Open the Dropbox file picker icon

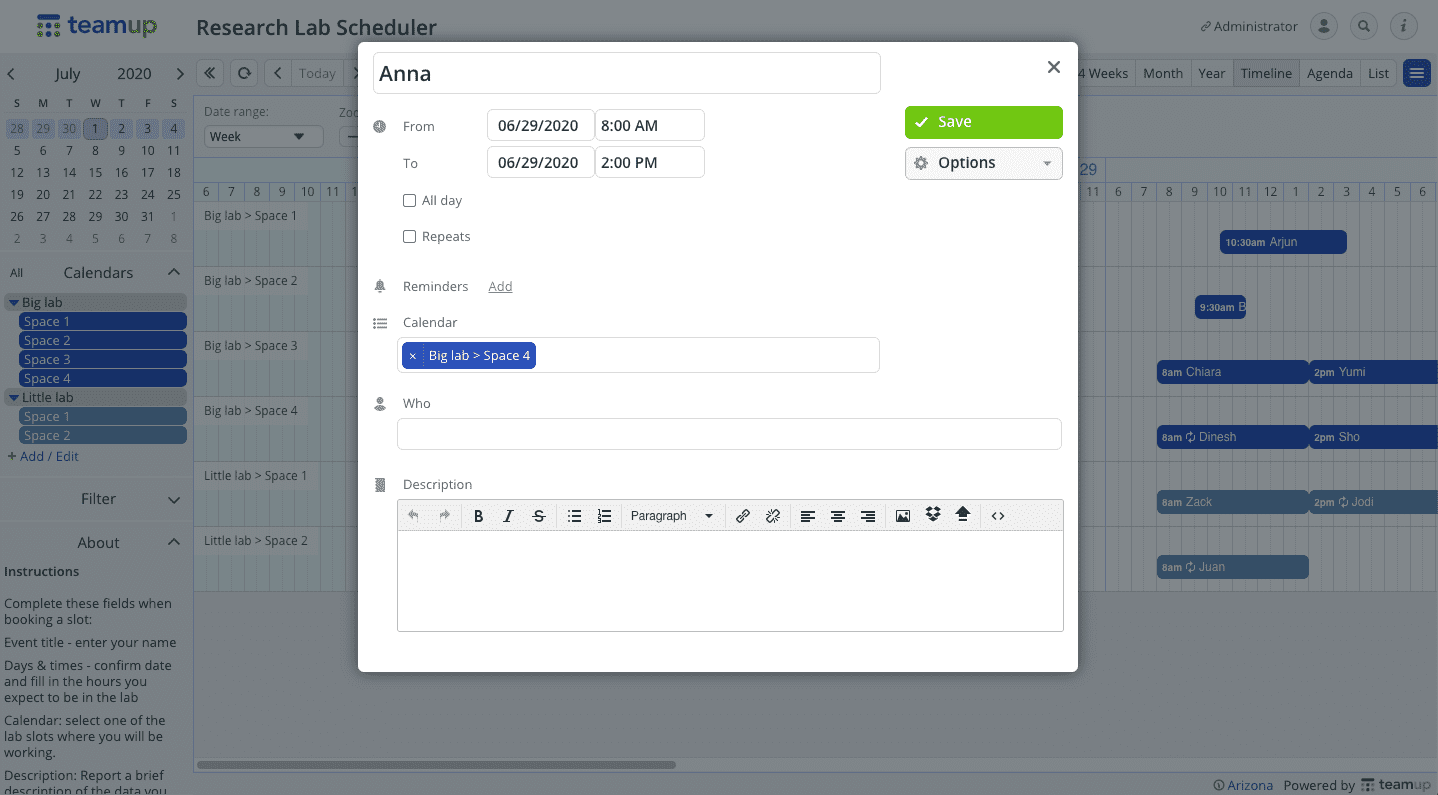point(933,515)
